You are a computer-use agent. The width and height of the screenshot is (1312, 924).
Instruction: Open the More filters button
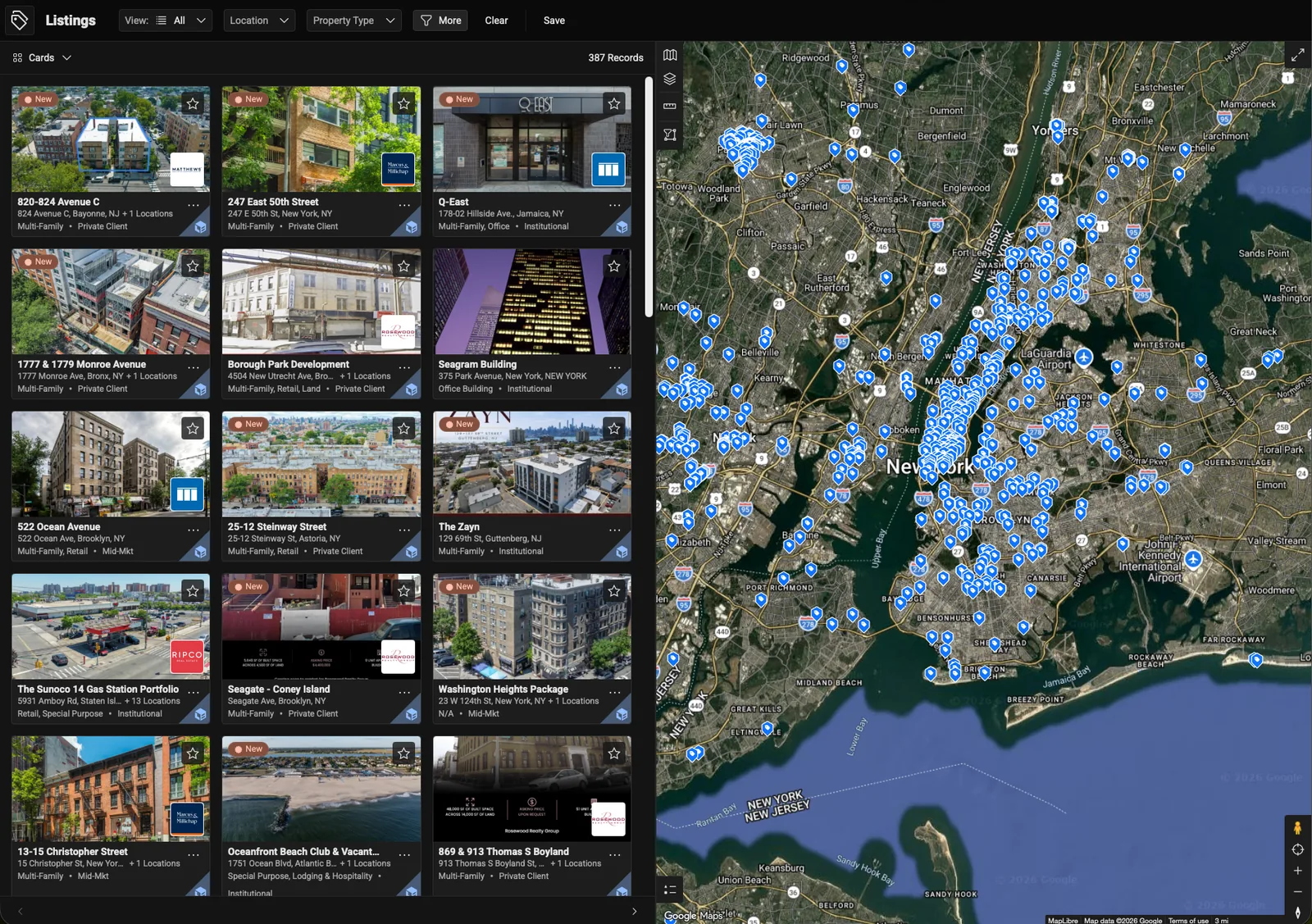(x=440, y=20)
